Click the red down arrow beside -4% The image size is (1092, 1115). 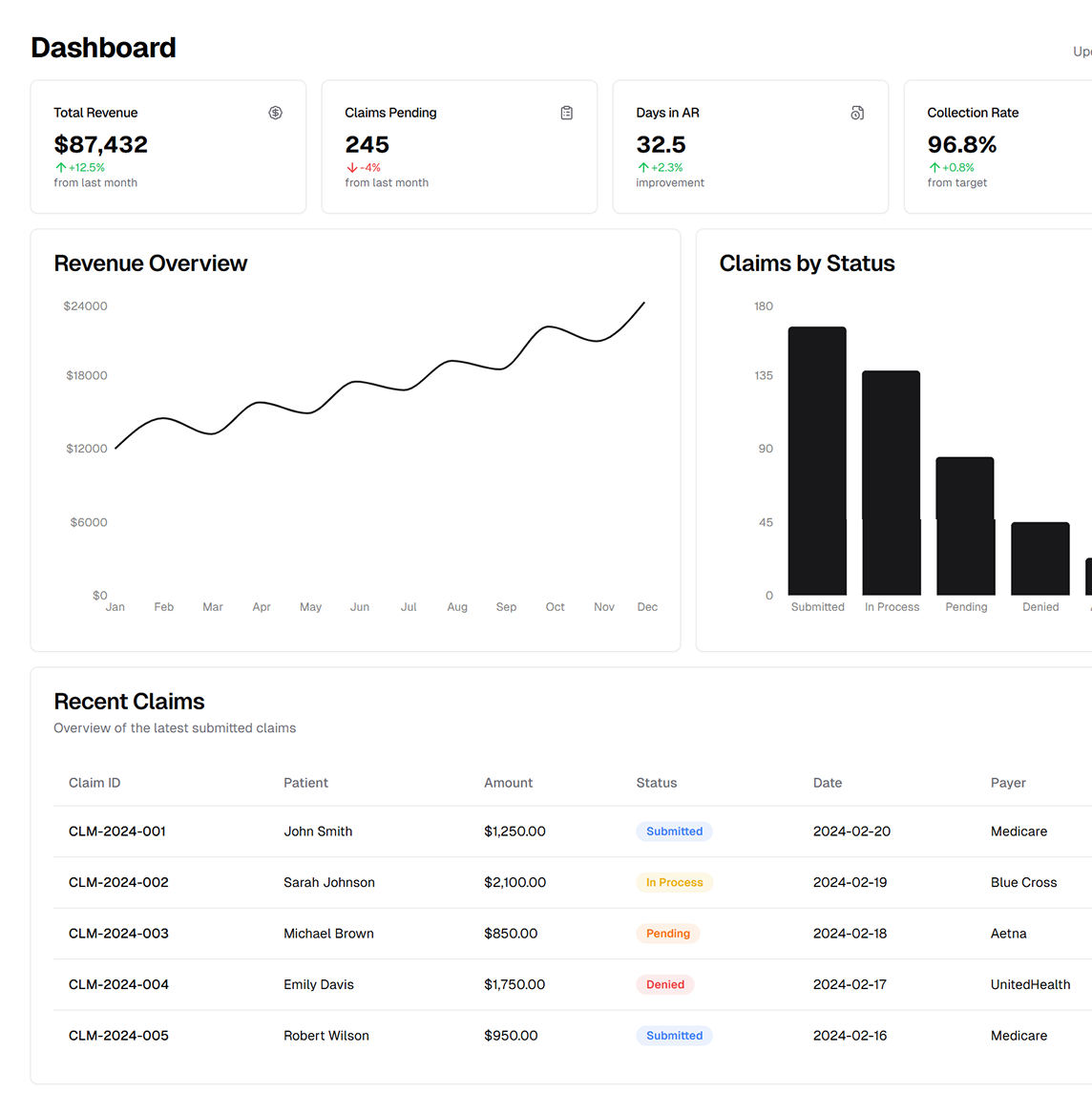(351, 168)
